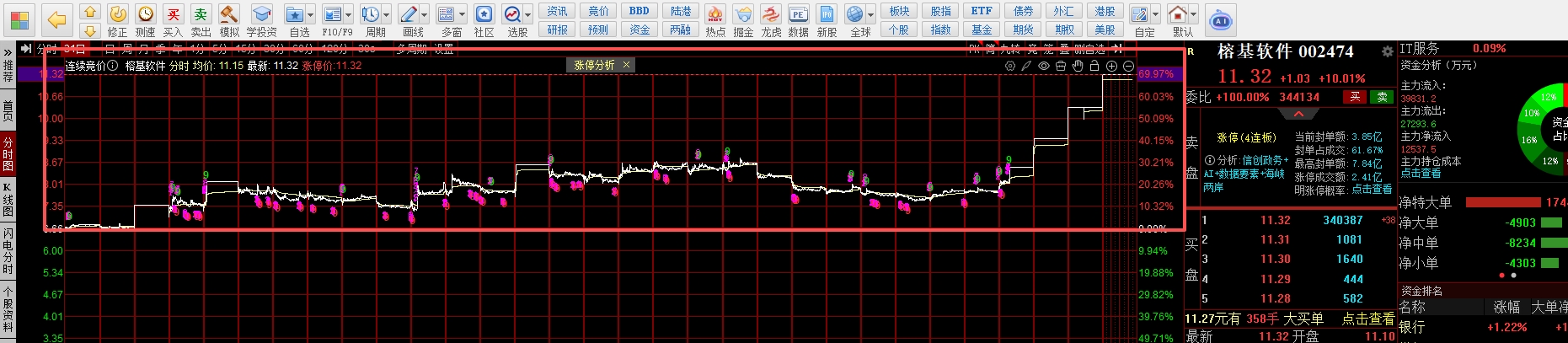Expand the 自选 dropdown arrow
The height and width of the screenshot is (343, 1568).
click(310, 15)
